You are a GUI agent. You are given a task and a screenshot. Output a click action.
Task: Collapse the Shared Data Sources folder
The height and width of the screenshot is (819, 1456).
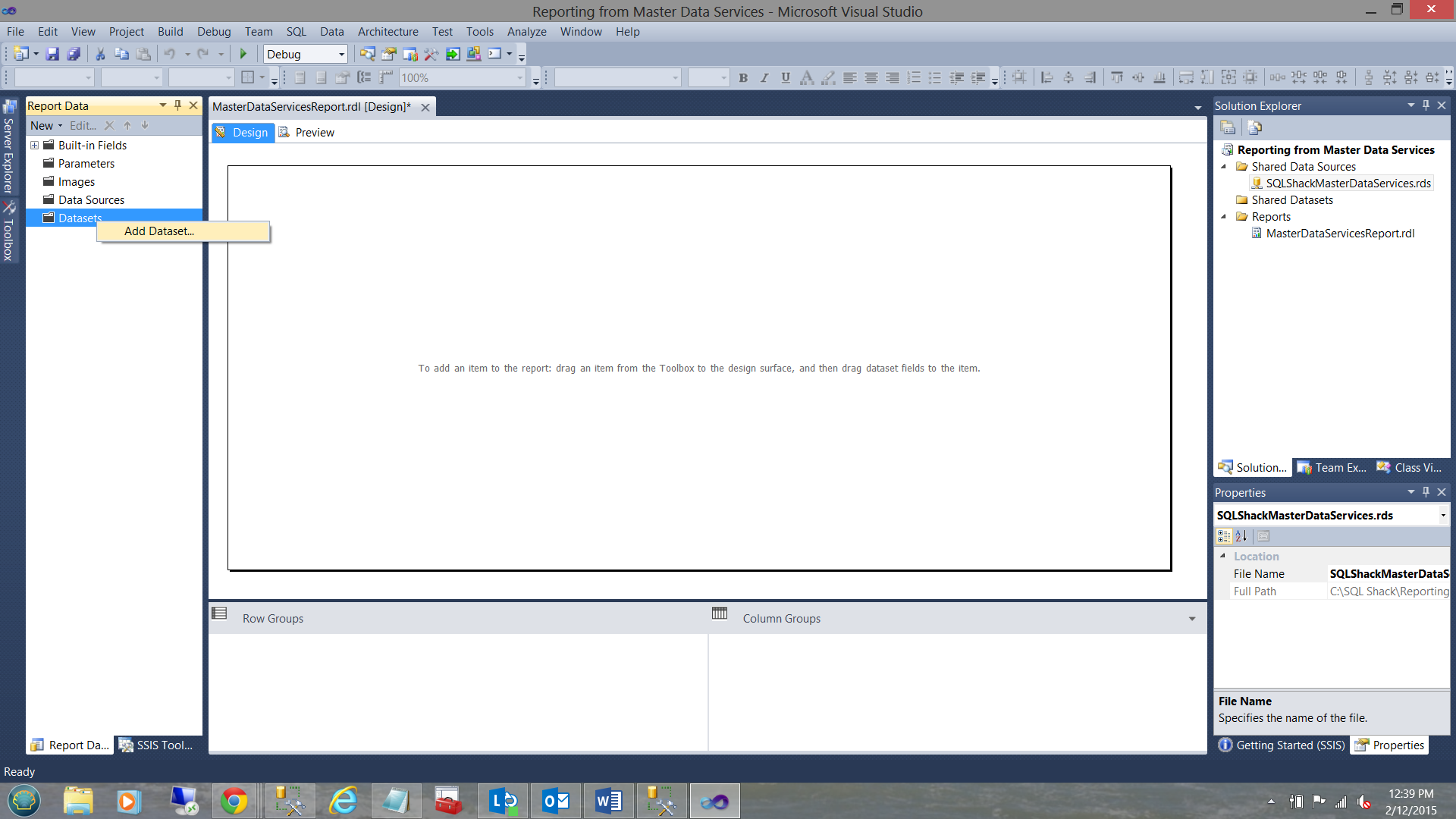pos(1223,167)
